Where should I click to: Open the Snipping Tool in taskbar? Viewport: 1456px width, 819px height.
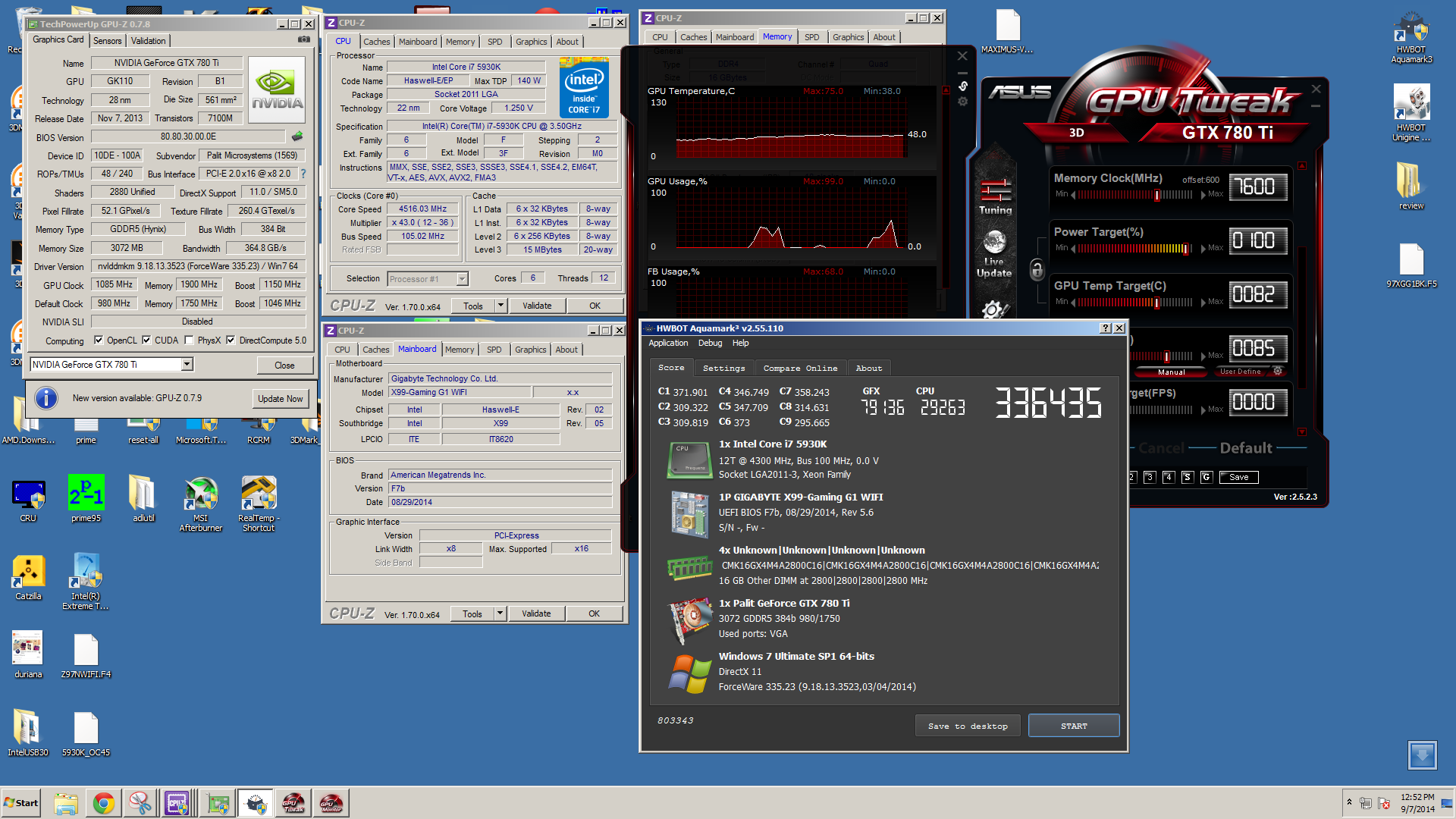pos(140,803)
